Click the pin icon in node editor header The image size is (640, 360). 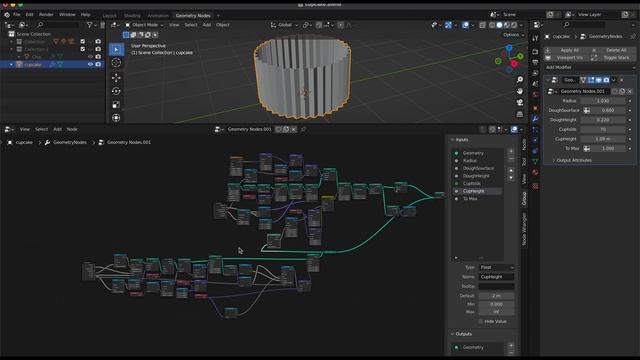(x=303, y=129)
